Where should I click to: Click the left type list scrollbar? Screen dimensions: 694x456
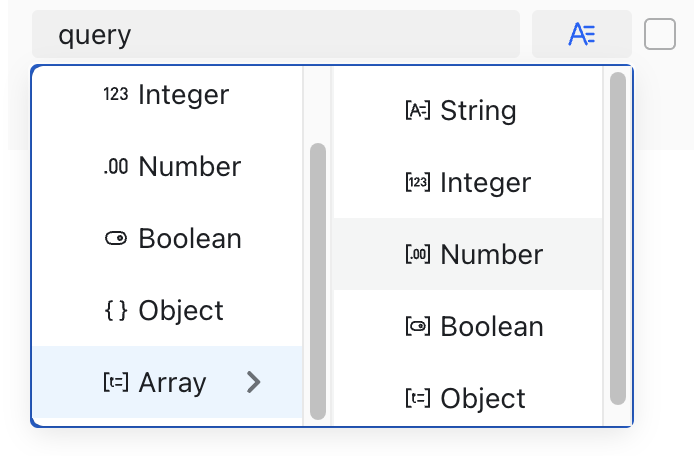coord(318,281)
